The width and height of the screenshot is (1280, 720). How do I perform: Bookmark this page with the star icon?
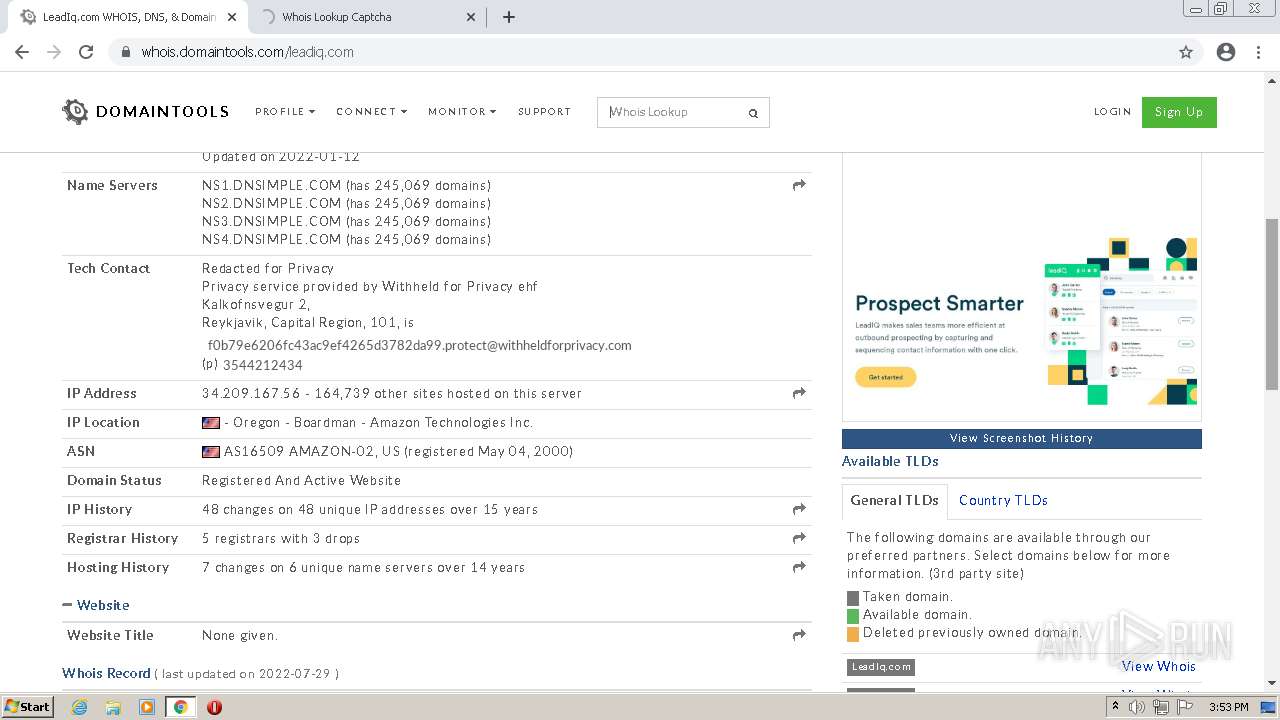tap(1186, 52)
